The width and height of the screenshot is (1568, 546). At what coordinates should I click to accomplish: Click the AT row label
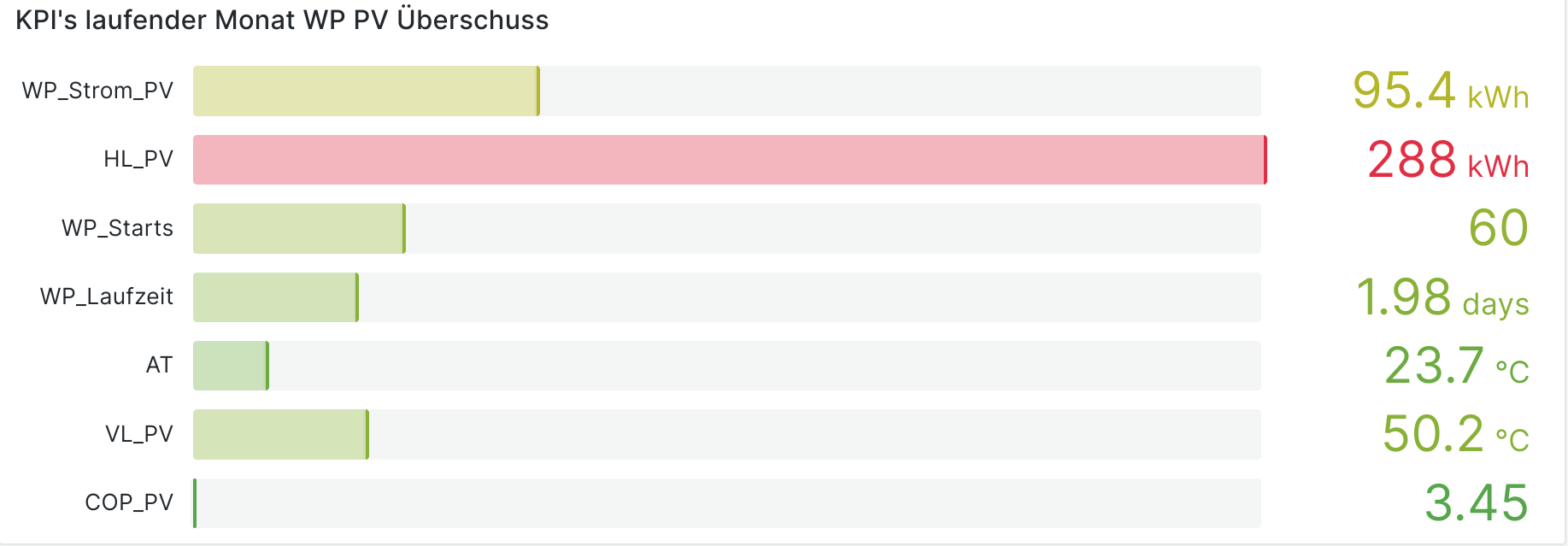[x=159, y=365]
